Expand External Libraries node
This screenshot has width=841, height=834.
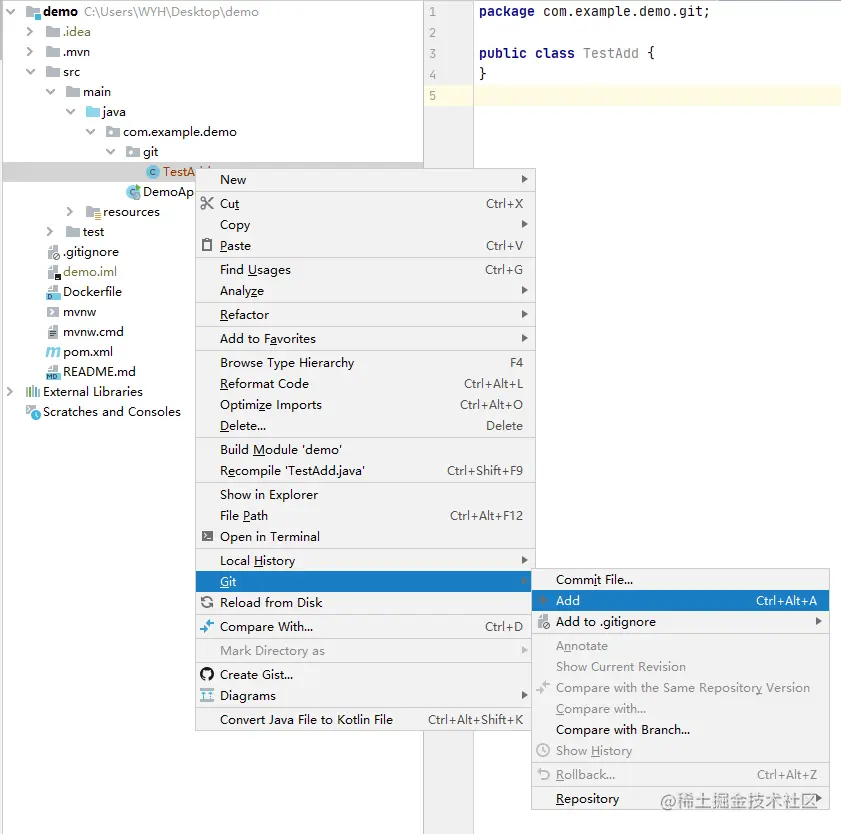pos(10,392)
